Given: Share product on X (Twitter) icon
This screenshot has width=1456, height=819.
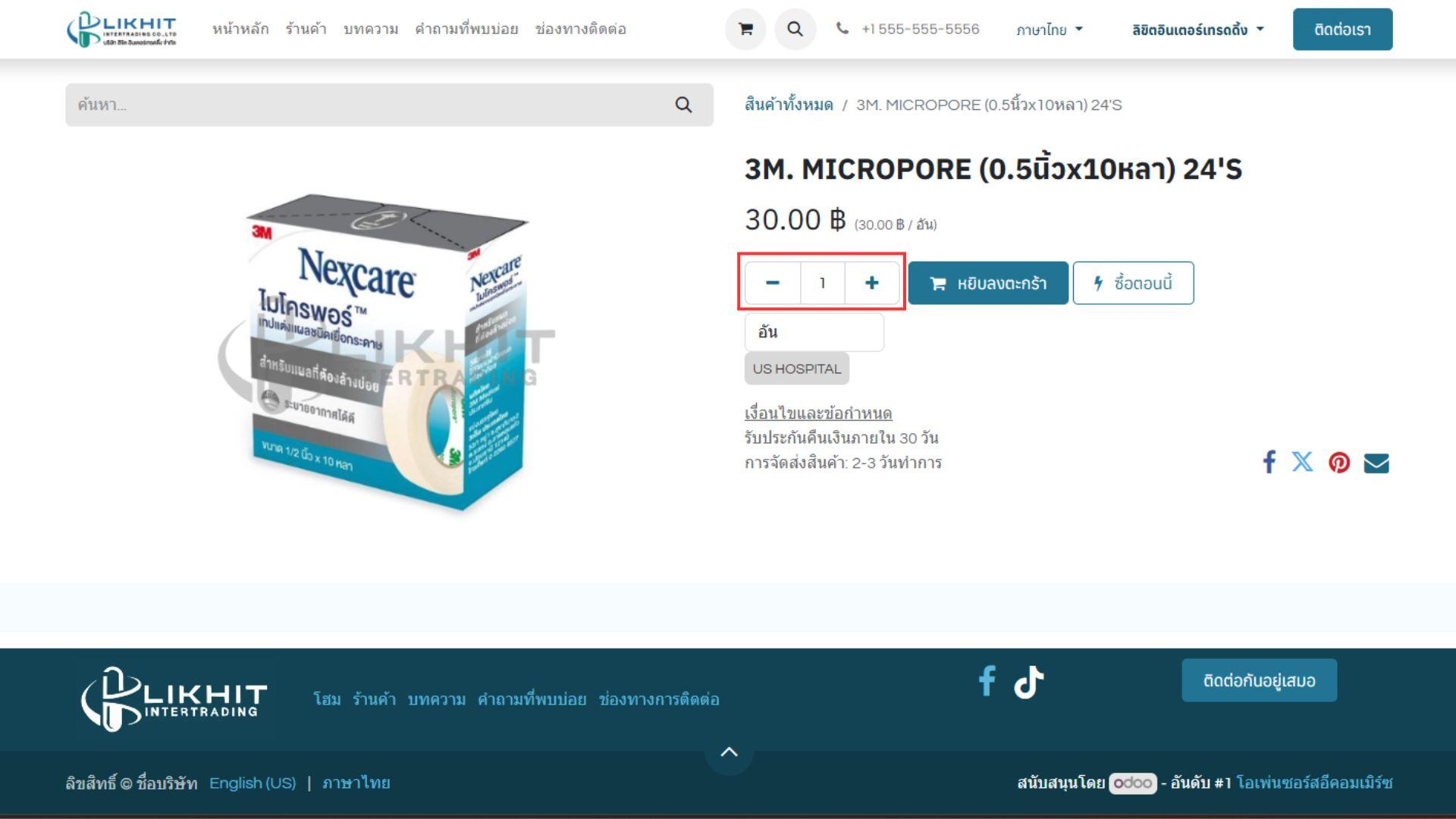Looking at the screenshot, I should click(1302, 462).
